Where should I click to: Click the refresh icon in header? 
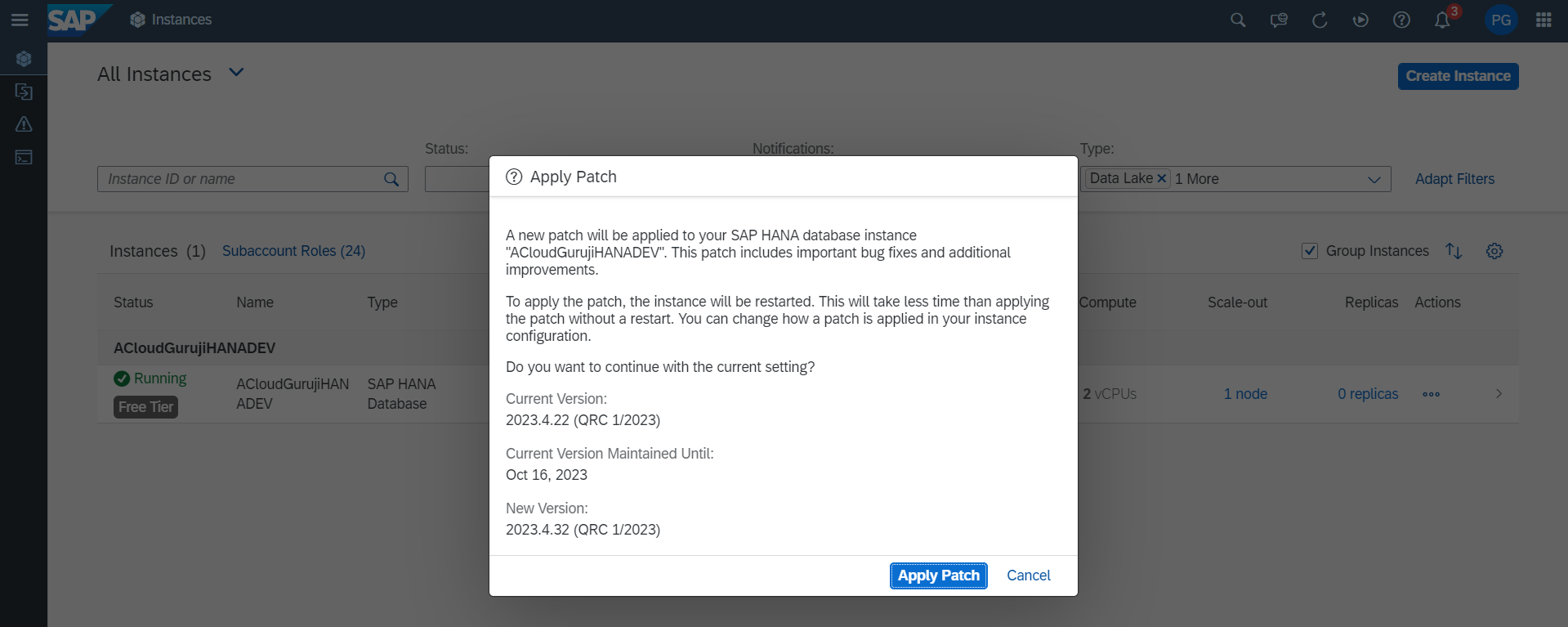[1320, 20]
